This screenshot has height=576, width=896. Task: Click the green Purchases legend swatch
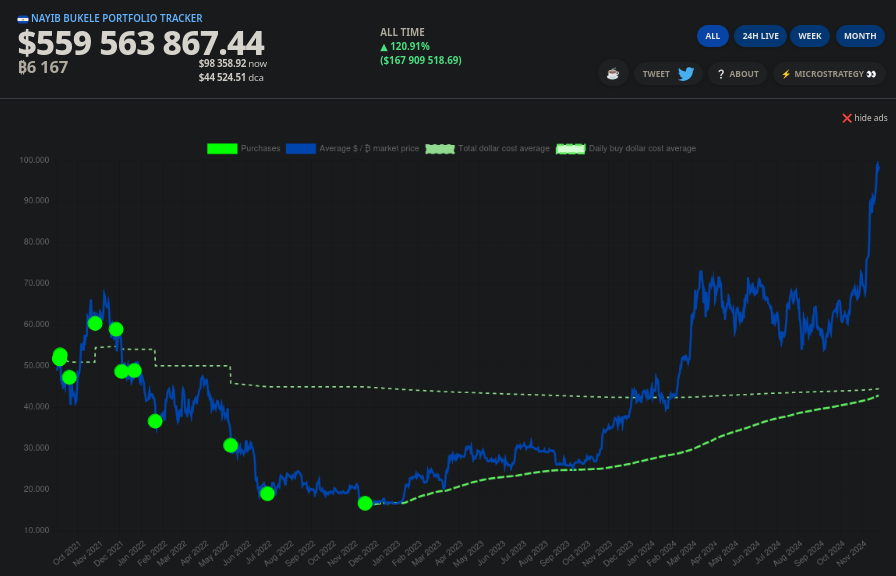tap(222, 149)
